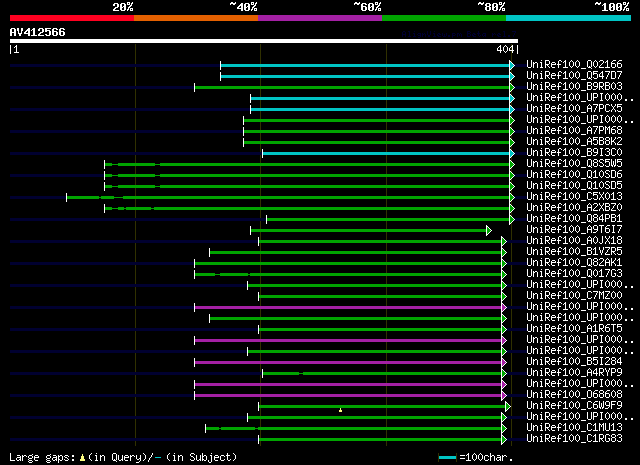Select hit name UniRef100_A1R6T5
640x465 pixels.
(574, 329)
